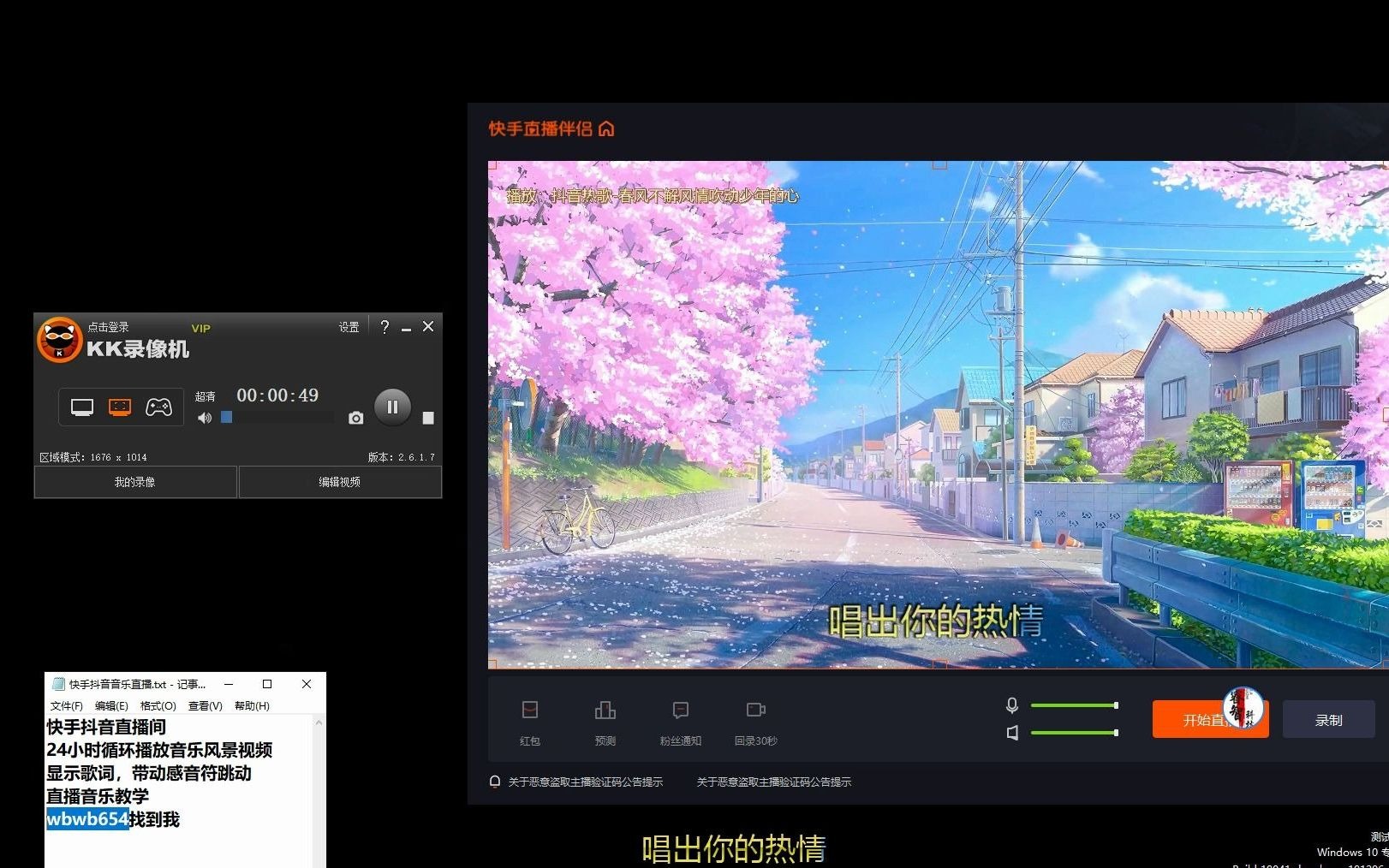Viewport: 1389px width, 868px height.
Task: Mute the speaker in KK录像机
Action: 205,418
